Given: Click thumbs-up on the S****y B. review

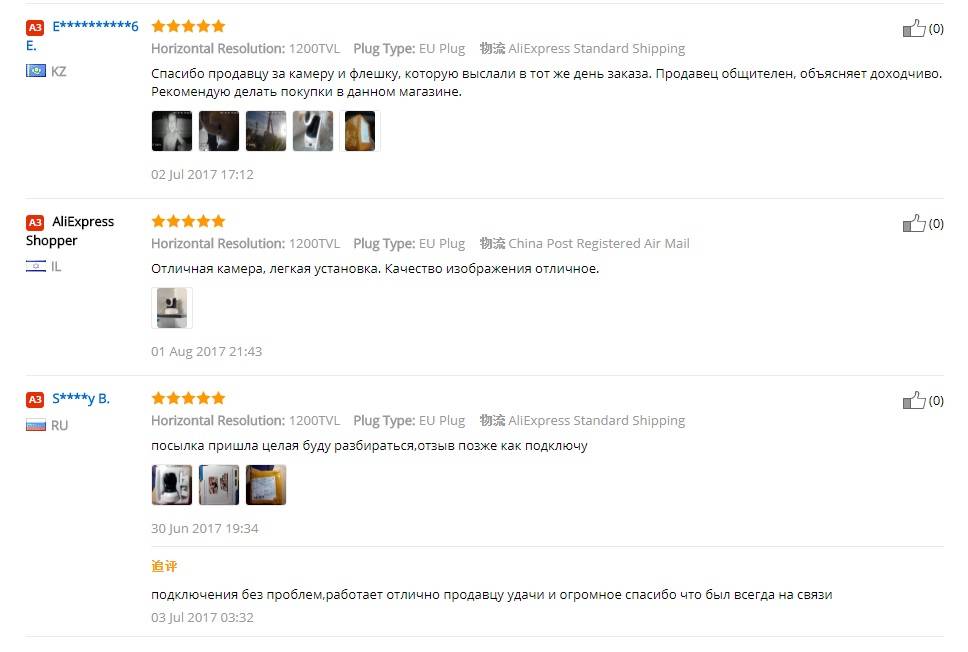Looking at the screenshot, I should [914, 401].
